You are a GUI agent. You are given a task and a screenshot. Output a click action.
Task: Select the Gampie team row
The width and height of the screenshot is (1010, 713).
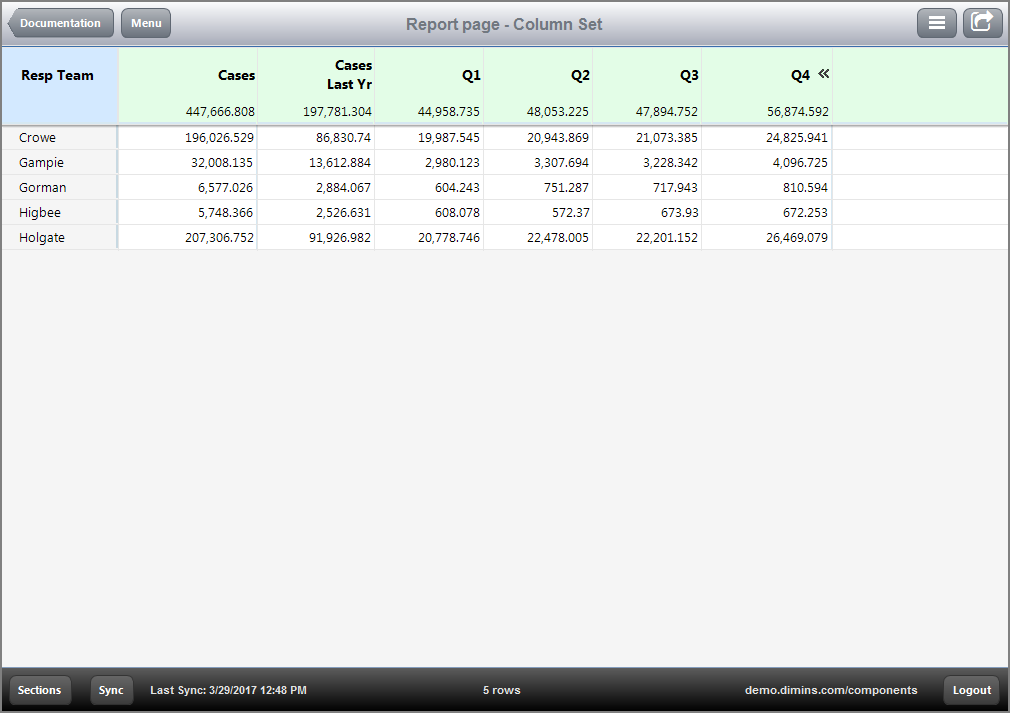click(x=60, y=162)
